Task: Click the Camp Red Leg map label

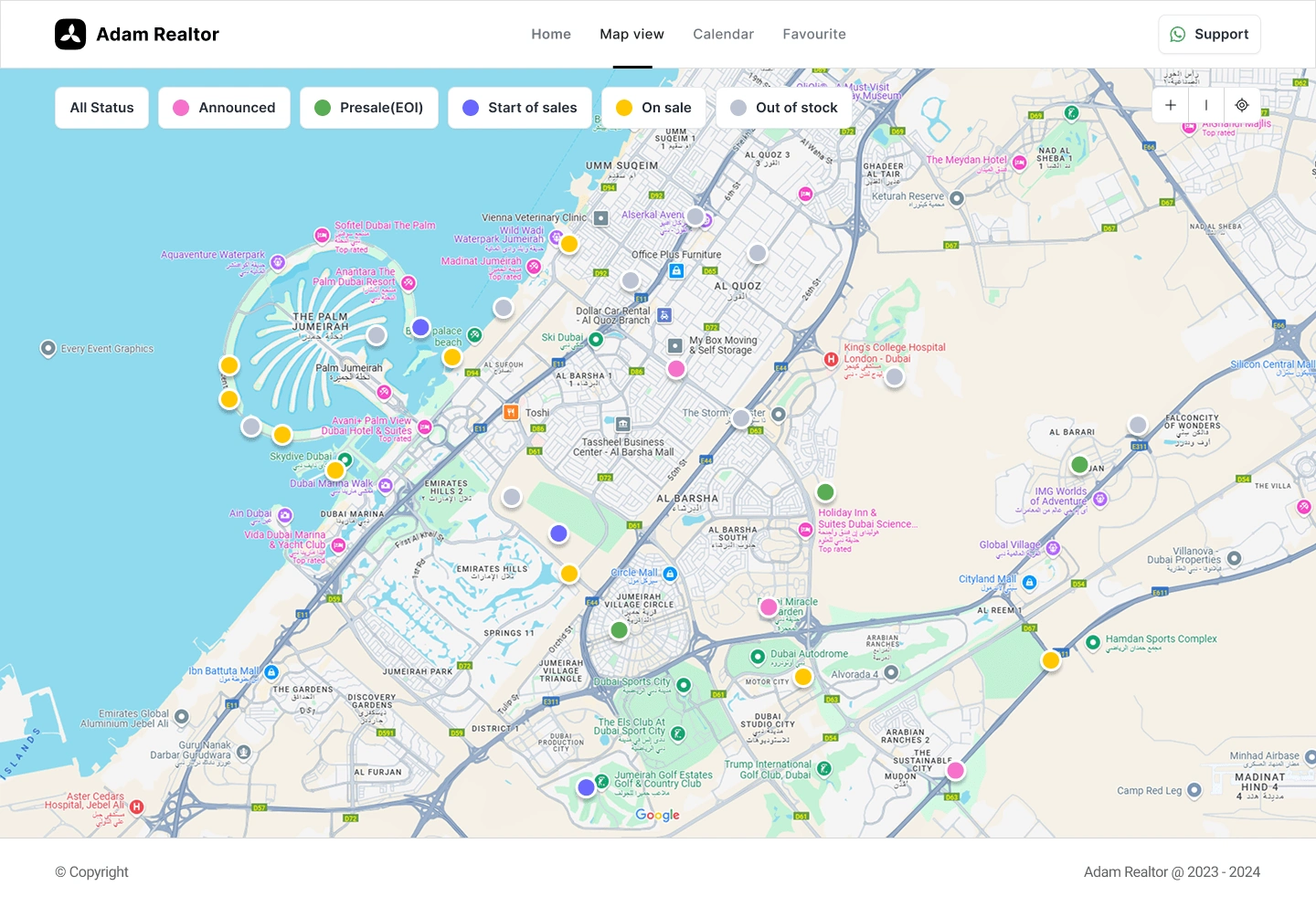Action: [1150, 791]
